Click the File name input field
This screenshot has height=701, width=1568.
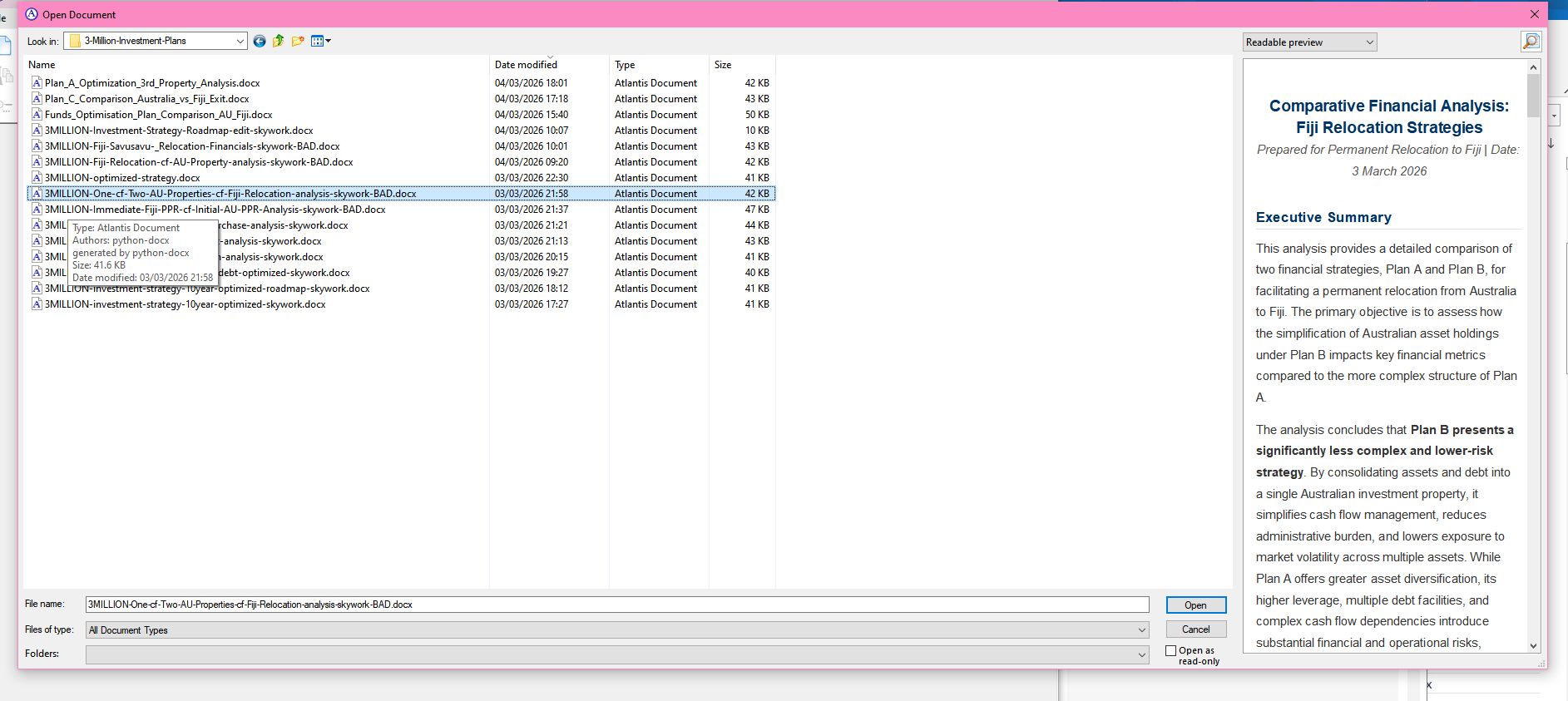pos(617,605)
